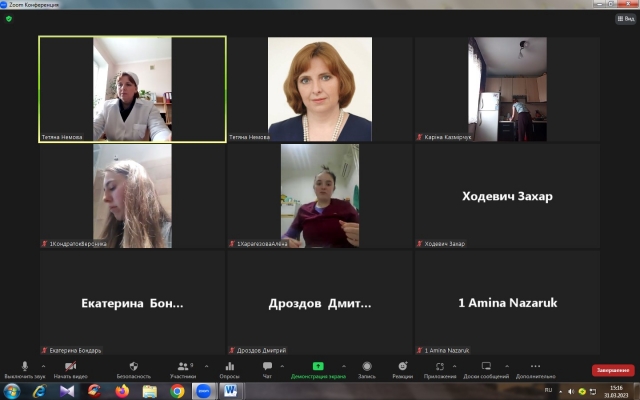Open the Участники participants panel
Screen dimensions: 640x400
(x=183, y=370)
